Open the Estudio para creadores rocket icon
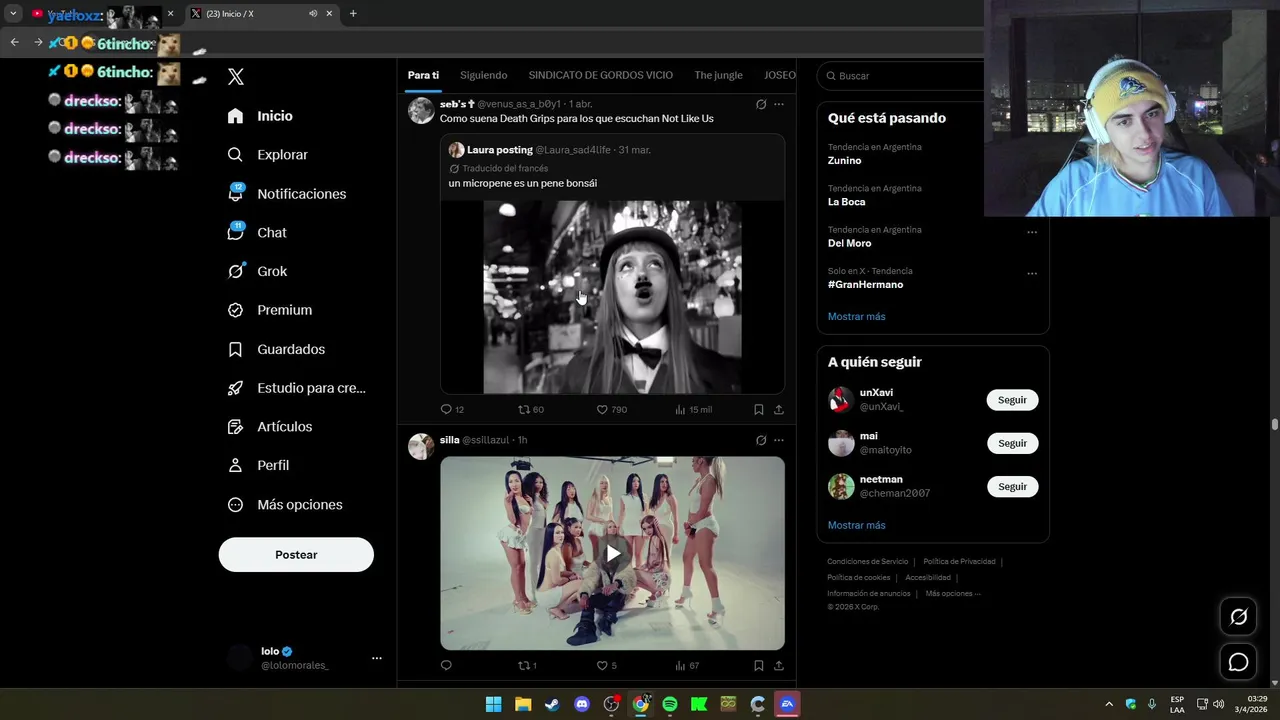The image size is (1280, 720). coord(235,388)
